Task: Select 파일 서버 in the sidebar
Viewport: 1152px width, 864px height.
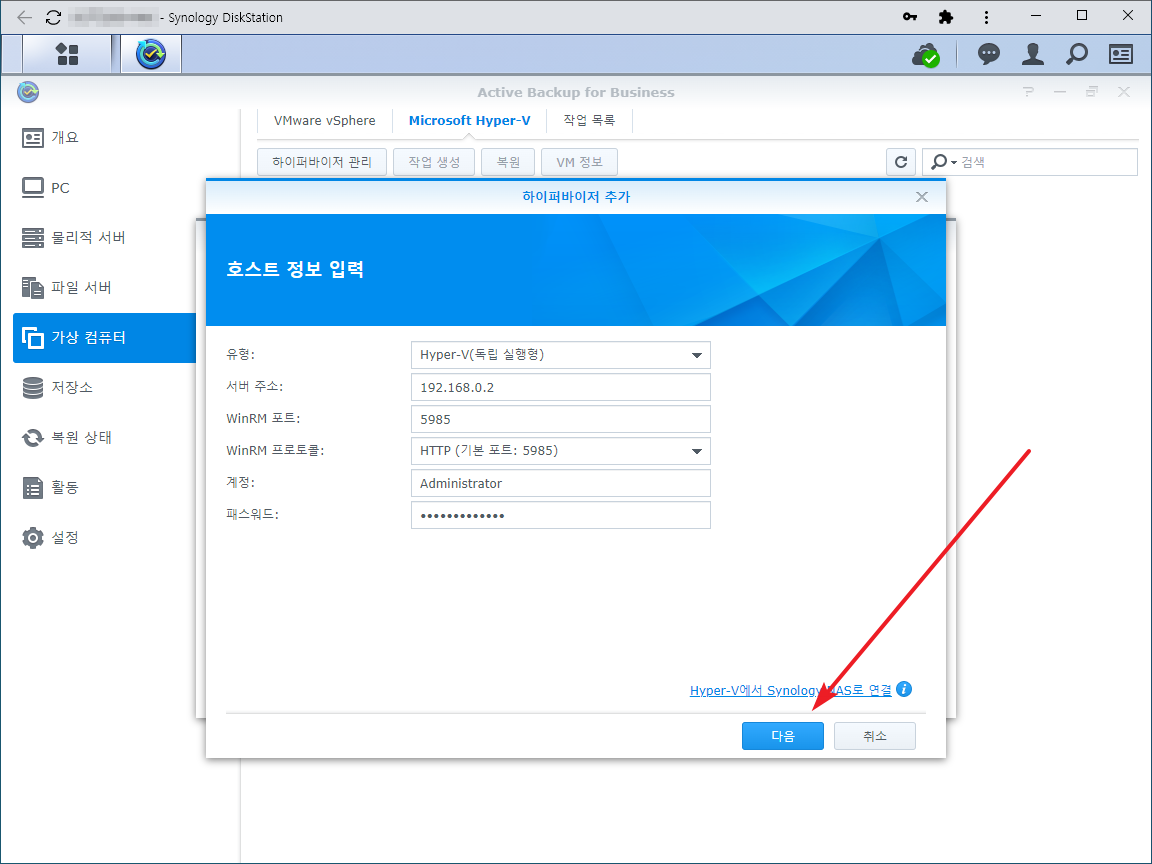Action: pyautogui.click(x=67, y=287)
